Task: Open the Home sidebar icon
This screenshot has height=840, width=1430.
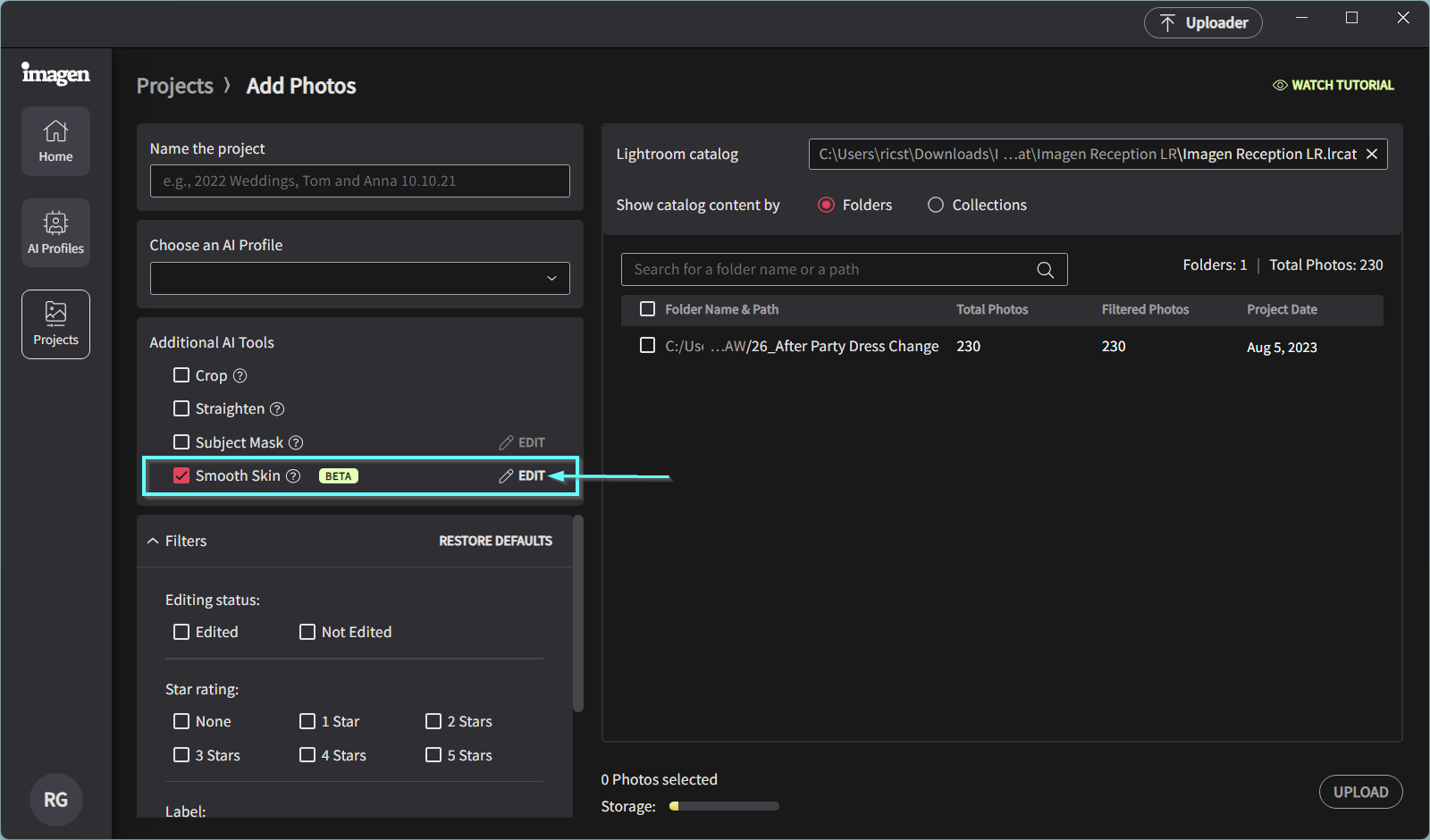Action: click(x=55, y=141)
